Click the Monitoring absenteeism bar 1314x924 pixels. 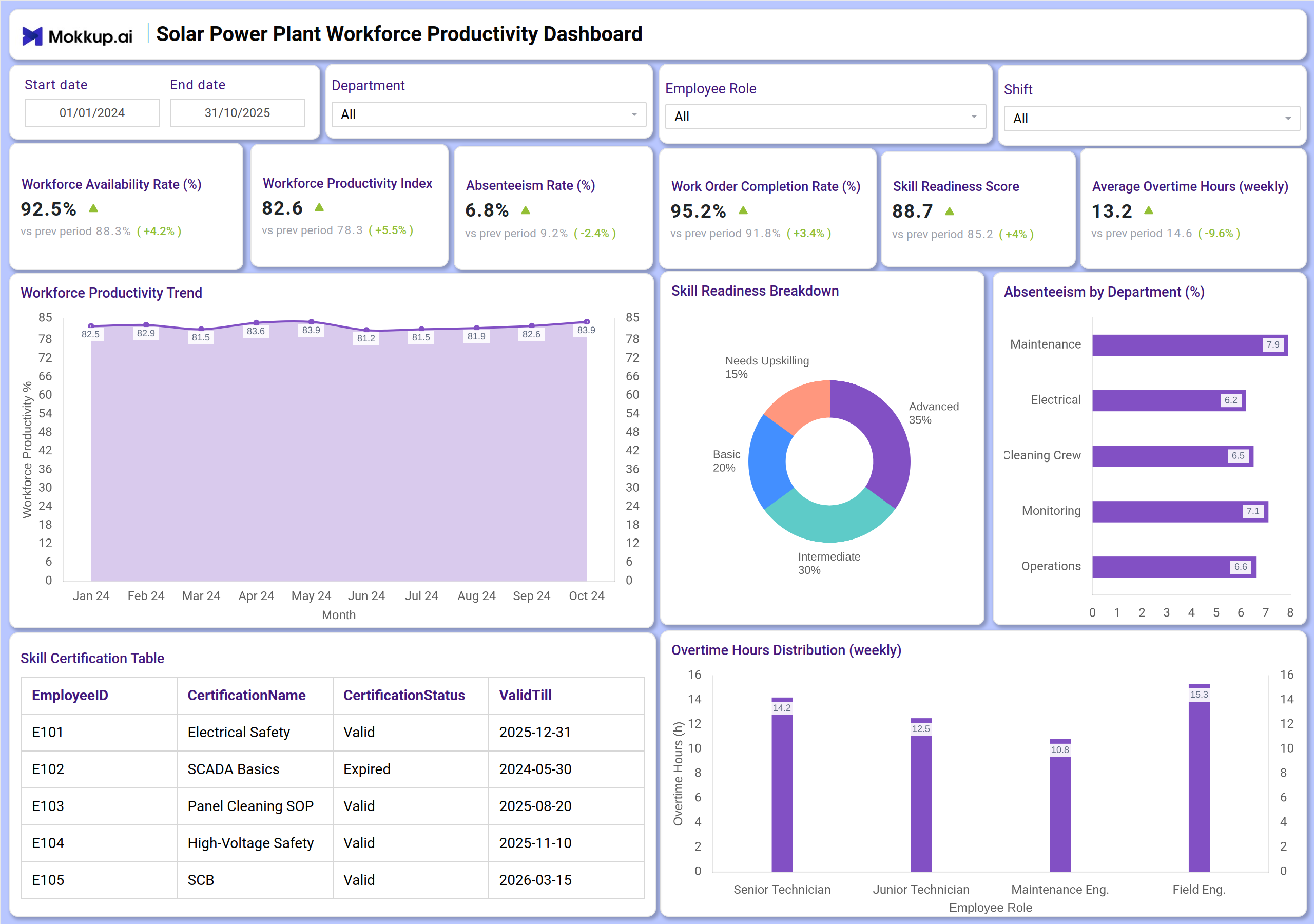click(x=1180, y=512)
